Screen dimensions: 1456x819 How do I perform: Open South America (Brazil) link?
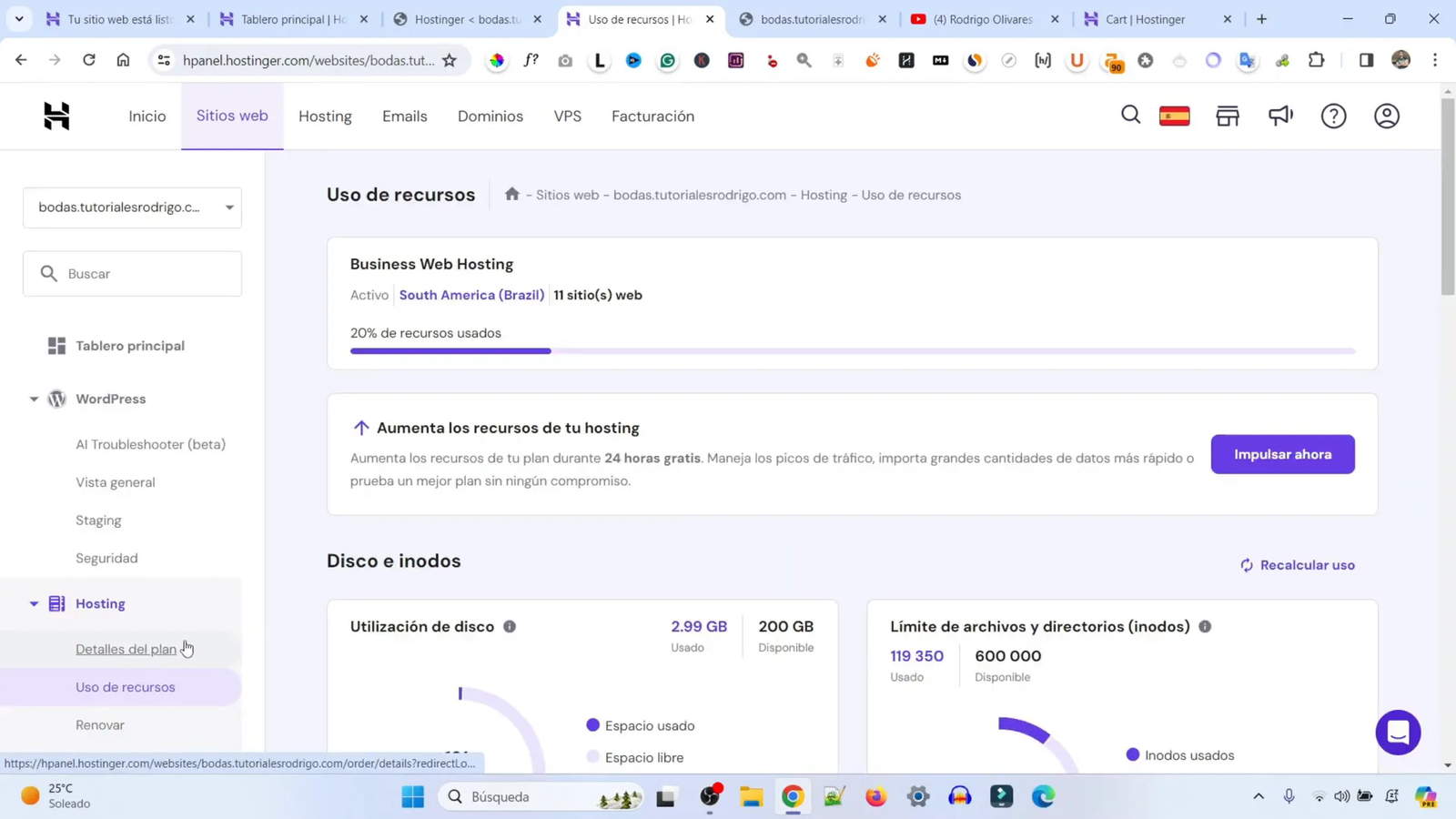471,295
